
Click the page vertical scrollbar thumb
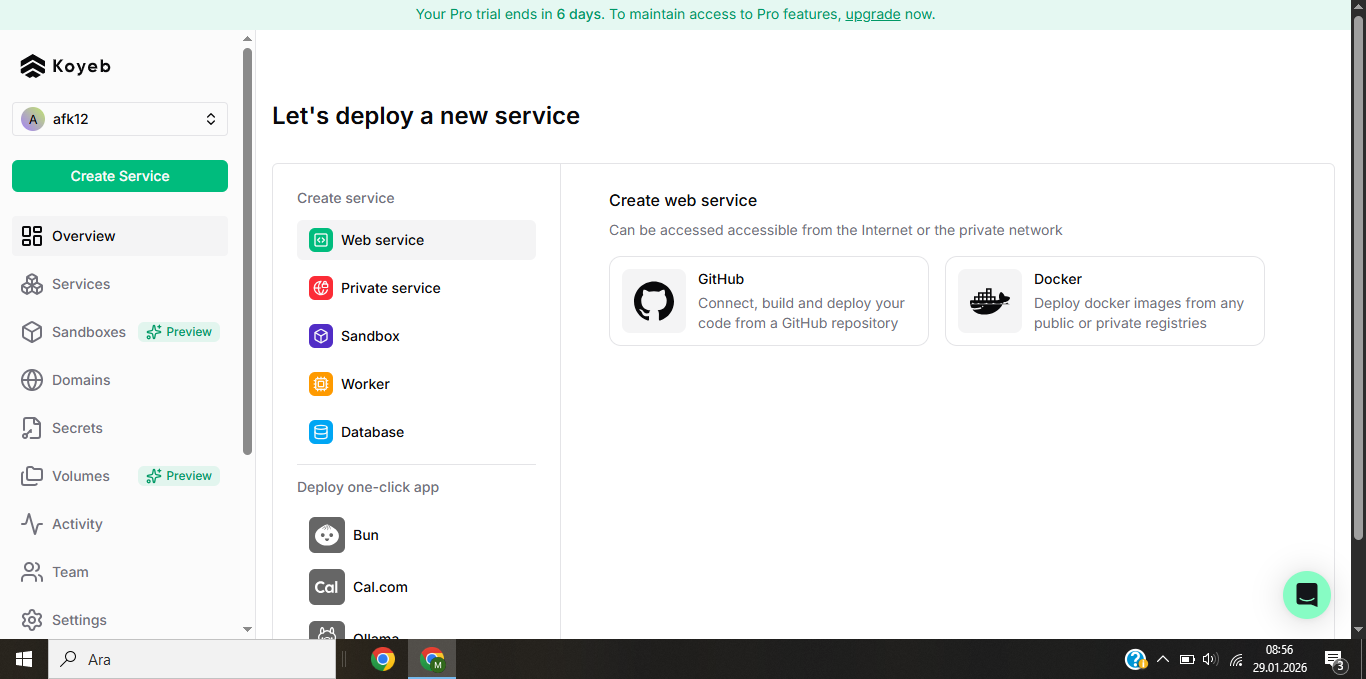pos(1358,280)
